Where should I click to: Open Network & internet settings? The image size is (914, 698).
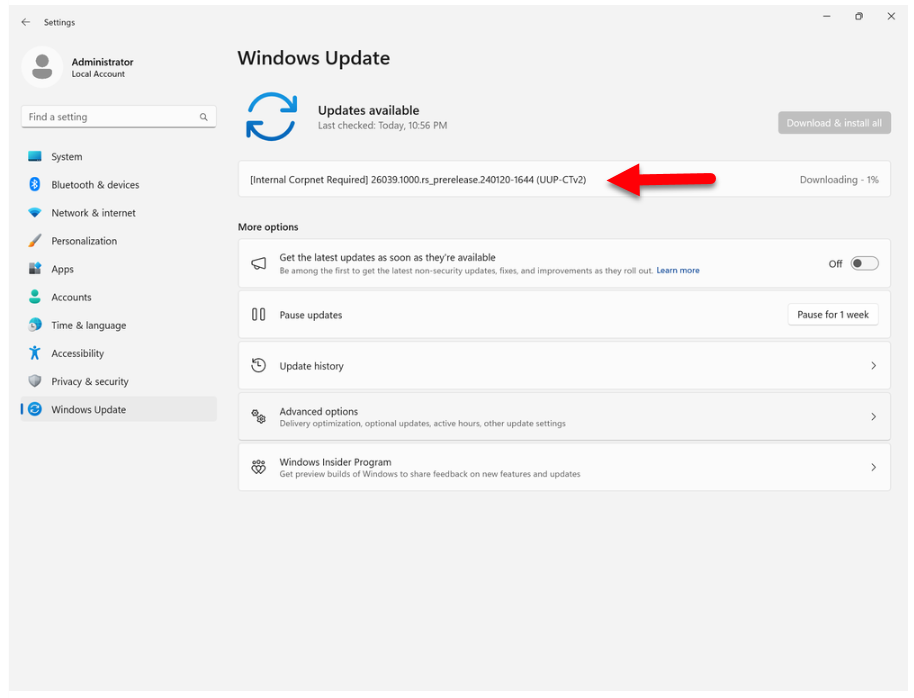click(119, 213)
